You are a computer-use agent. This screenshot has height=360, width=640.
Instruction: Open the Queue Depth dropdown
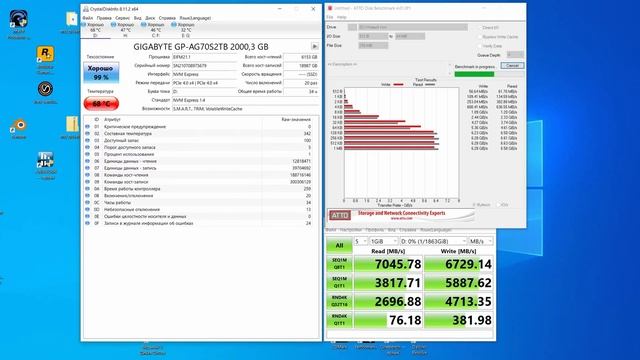515,55
